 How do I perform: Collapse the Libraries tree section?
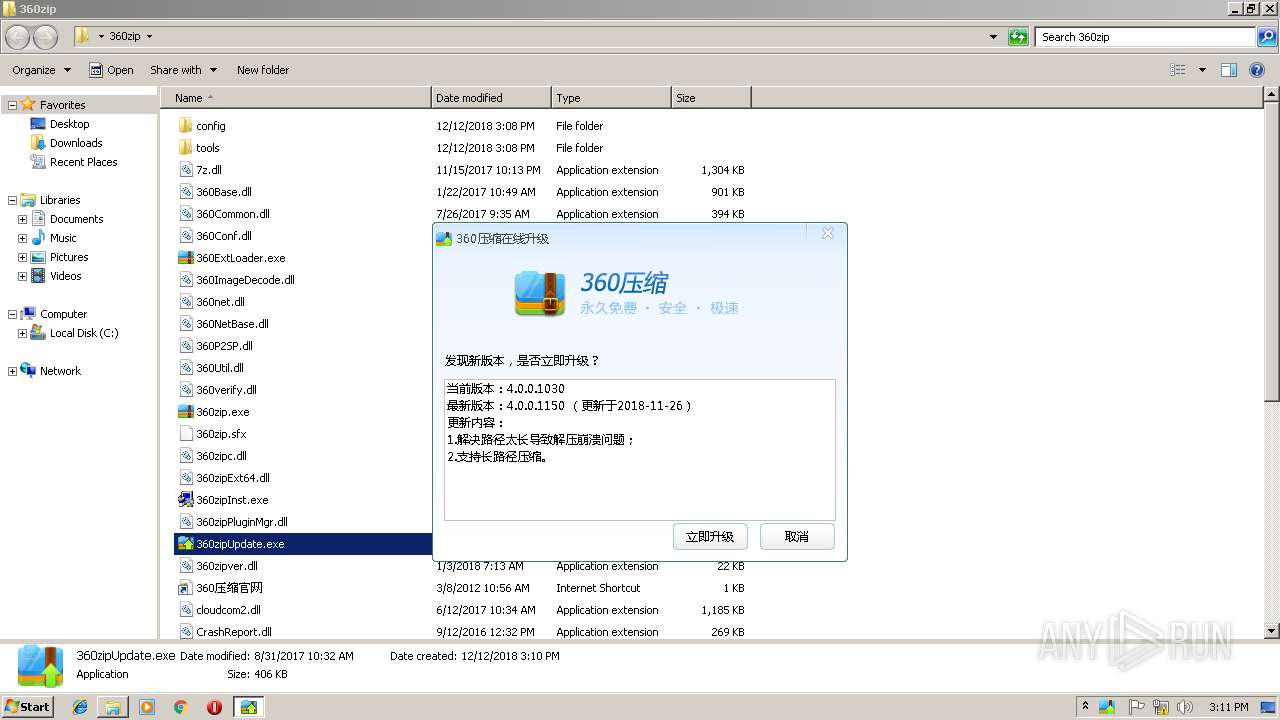click(12, 200)
